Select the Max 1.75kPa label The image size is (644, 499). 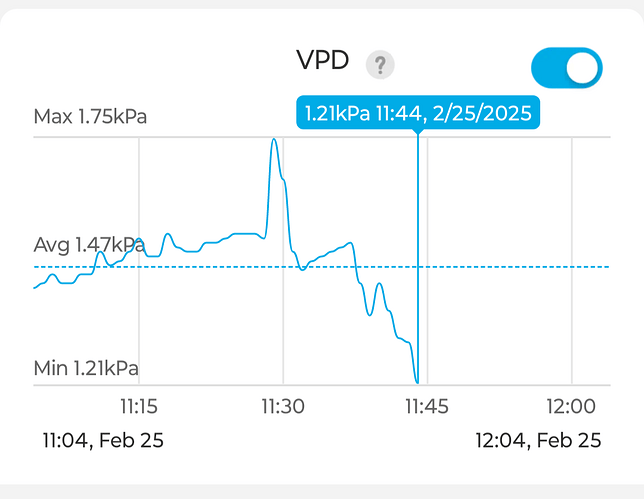tap(90, 117)
